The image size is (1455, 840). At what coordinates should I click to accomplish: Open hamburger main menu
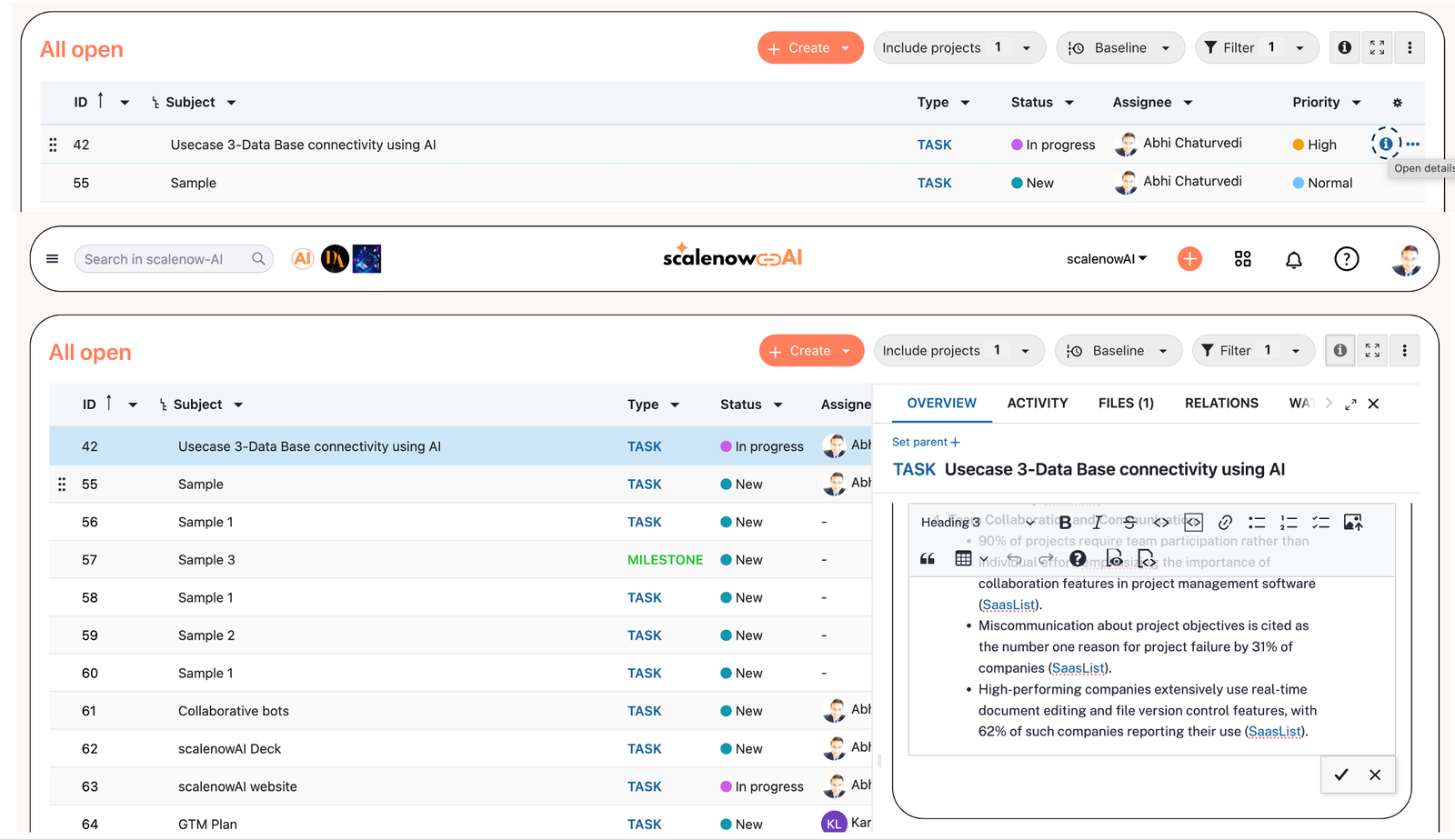coord(52,259)
